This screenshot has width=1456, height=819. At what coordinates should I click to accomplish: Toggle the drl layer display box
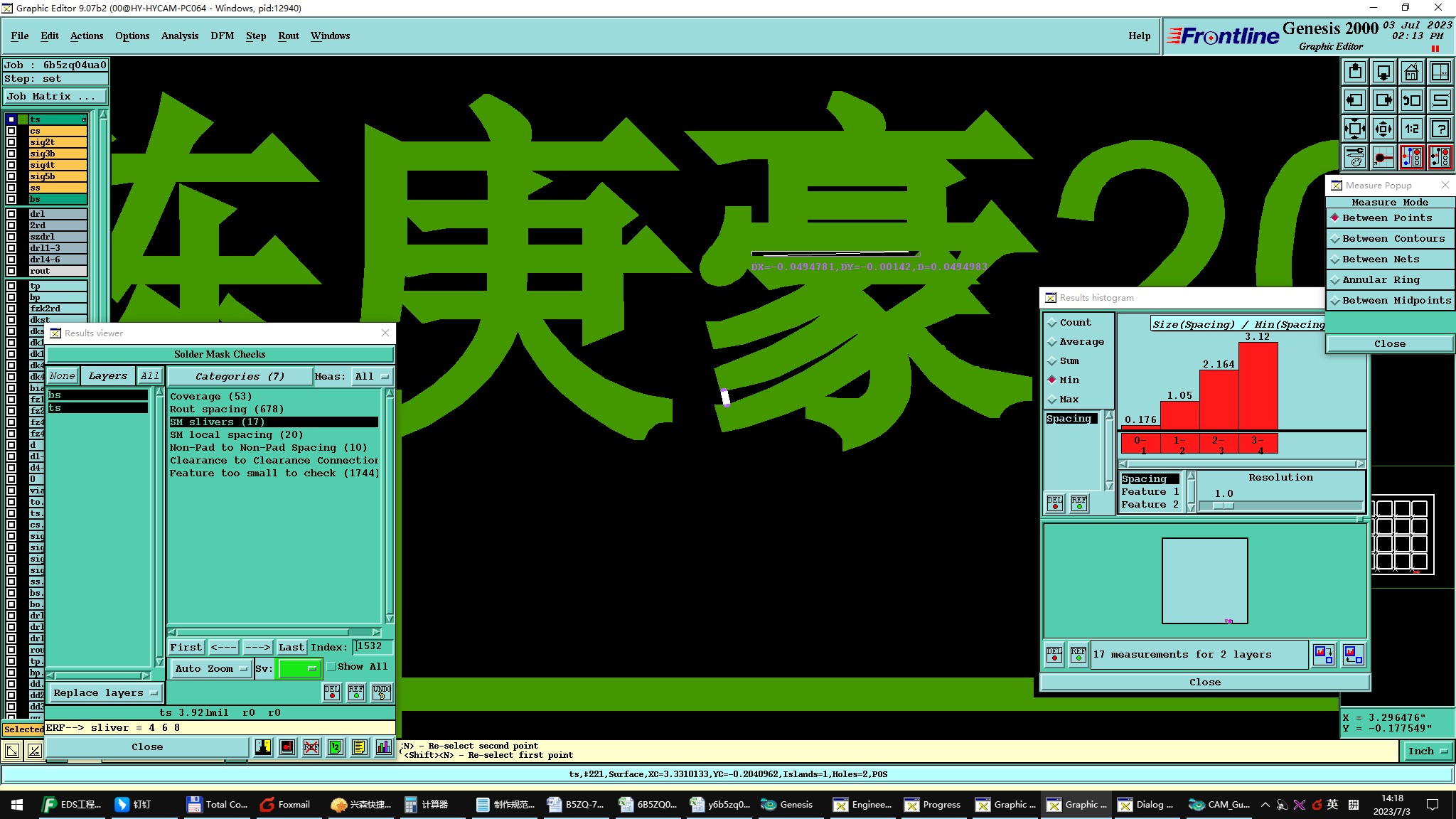pos(11,214)
